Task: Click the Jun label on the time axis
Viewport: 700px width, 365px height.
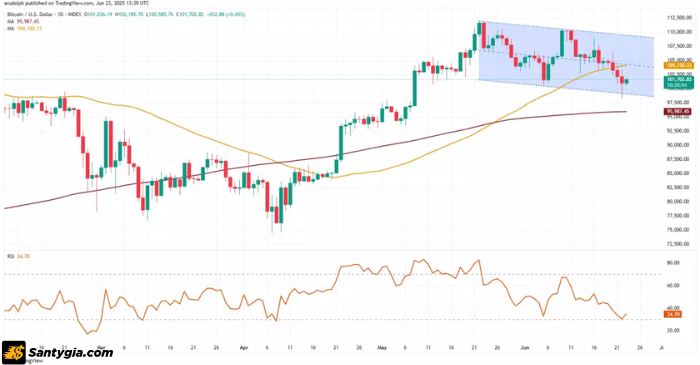Action: click(525, 347)
